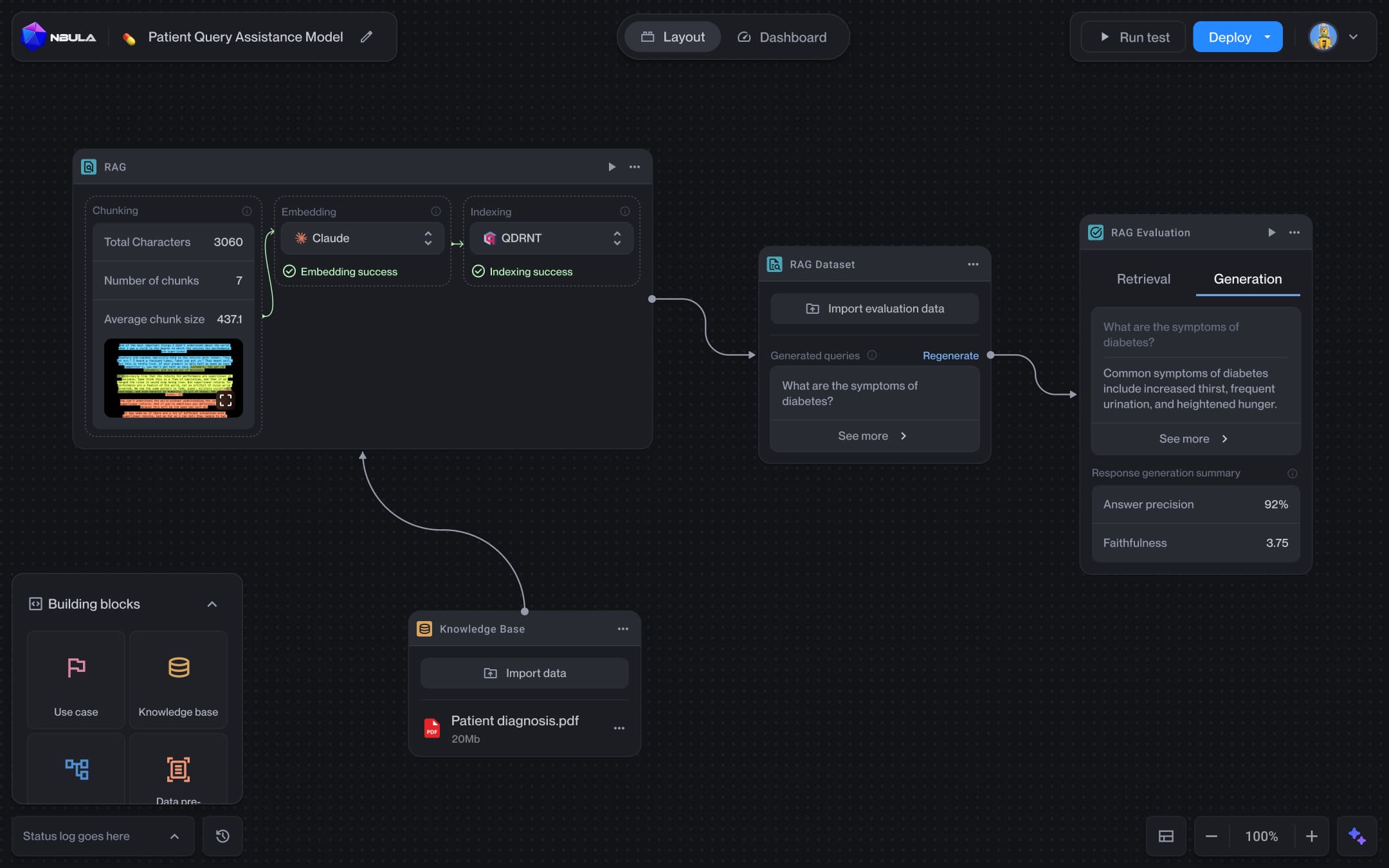The image size is (1389, 868).
Task: Open Patient diagnosis.pdf options menu
Action: tap(619, 728)
